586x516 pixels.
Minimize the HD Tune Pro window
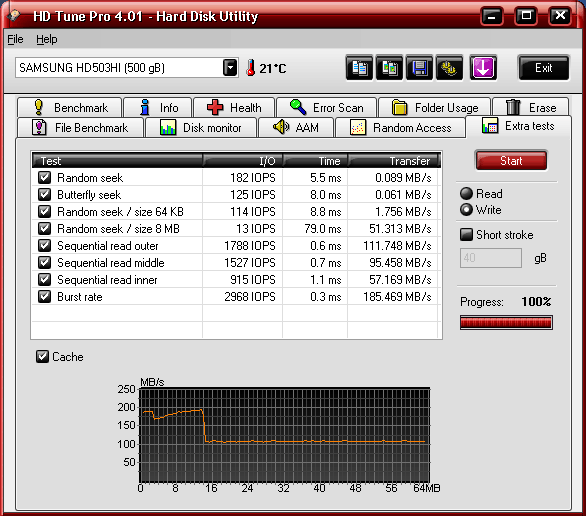coord(492,16)
